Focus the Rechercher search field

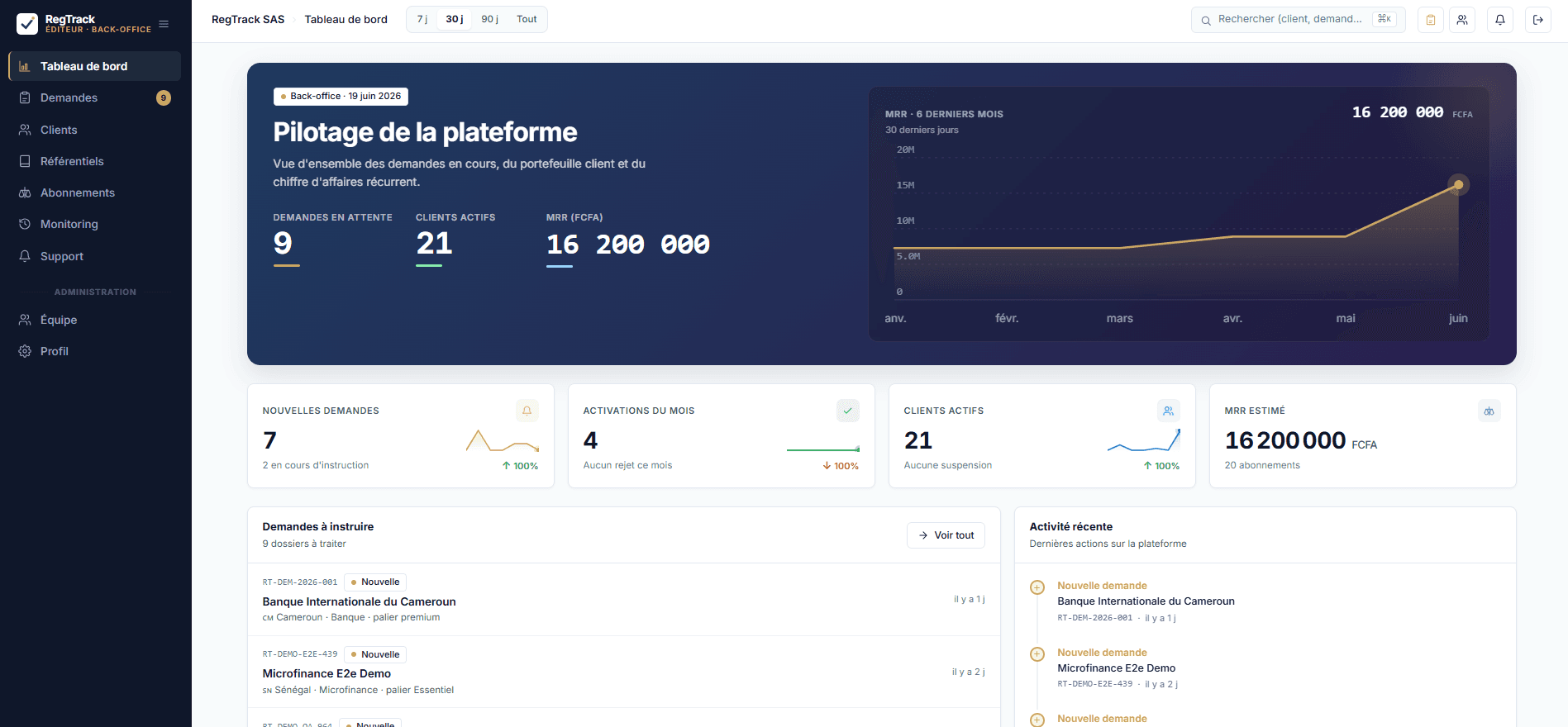click(x=1298, y=20)
